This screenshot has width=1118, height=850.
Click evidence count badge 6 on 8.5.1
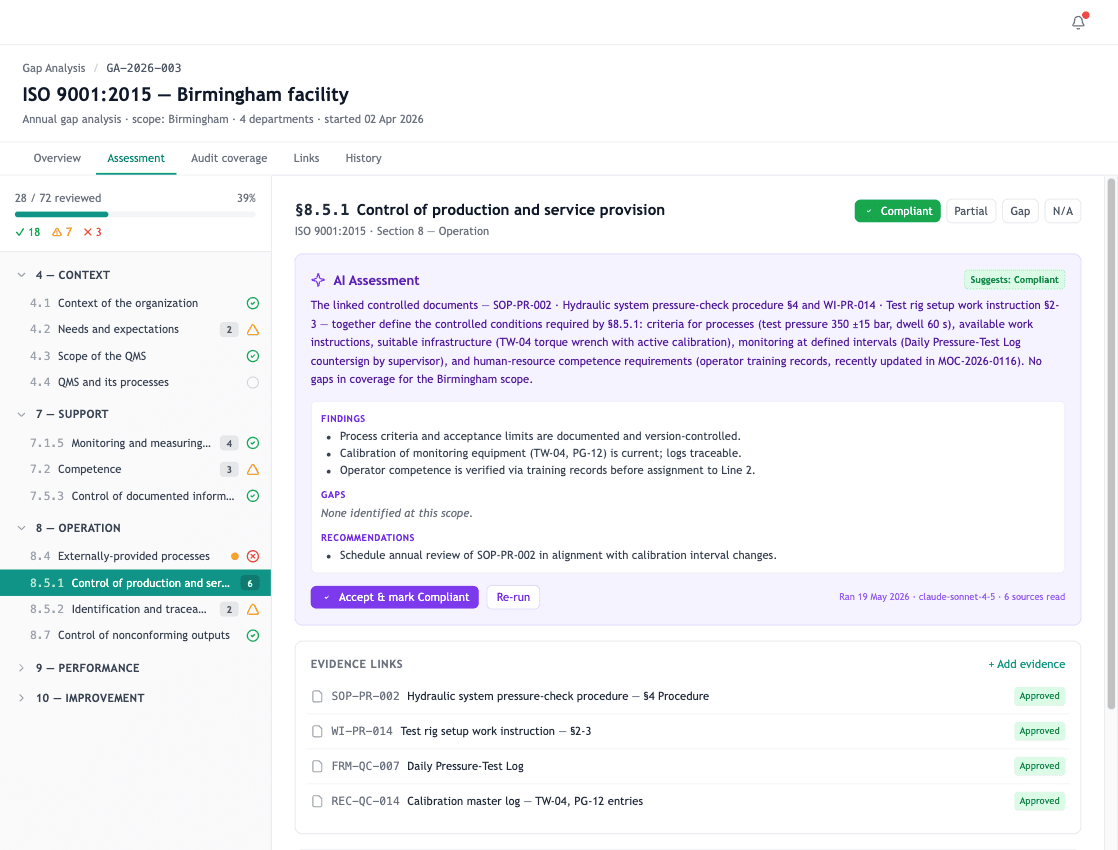[x=250, y=583]
